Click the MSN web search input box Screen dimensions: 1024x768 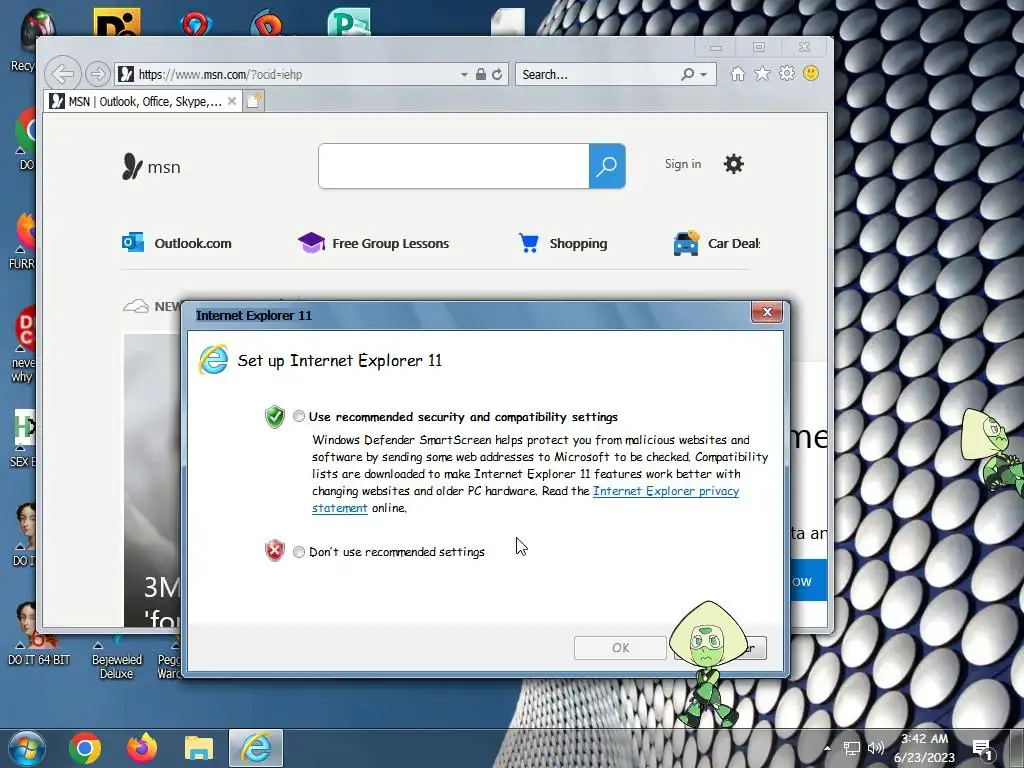click(454, 166)
